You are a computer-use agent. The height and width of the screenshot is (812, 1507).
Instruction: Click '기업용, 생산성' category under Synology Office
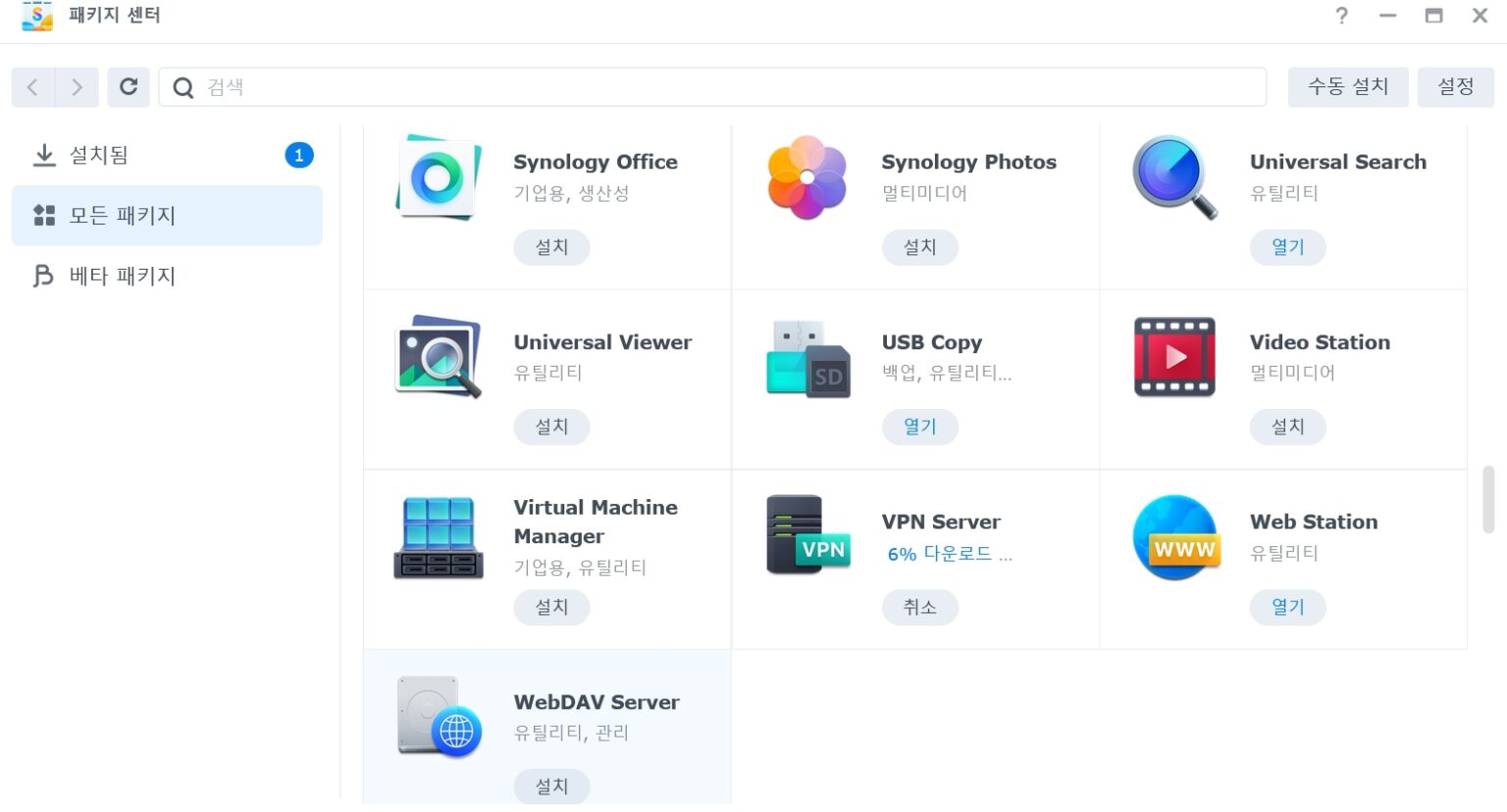(571, 193)
